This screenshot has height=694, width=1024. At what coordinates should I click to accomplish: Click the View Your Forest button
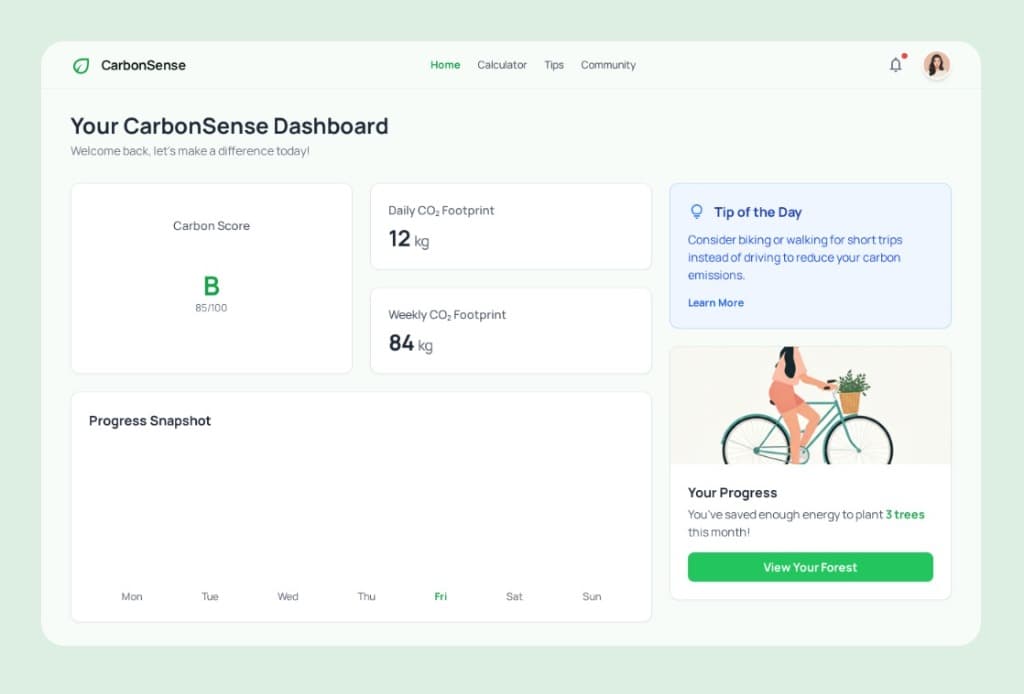pos(810,567)
